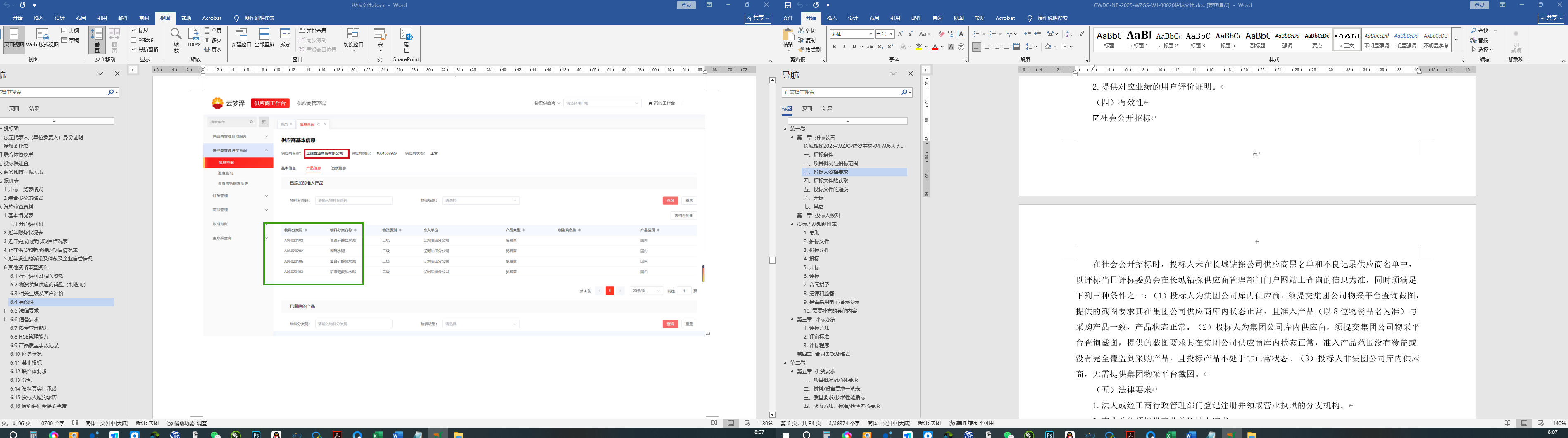Uncheck the 标尺 ruler checkbox
Screen dimensions: 1568x438
(134, 31)
